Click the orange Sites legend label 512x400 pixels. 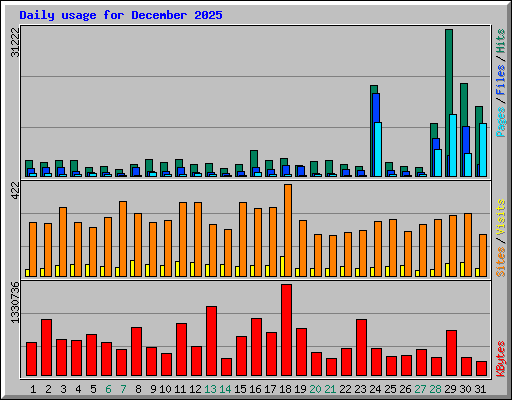[x=501, y=262]
